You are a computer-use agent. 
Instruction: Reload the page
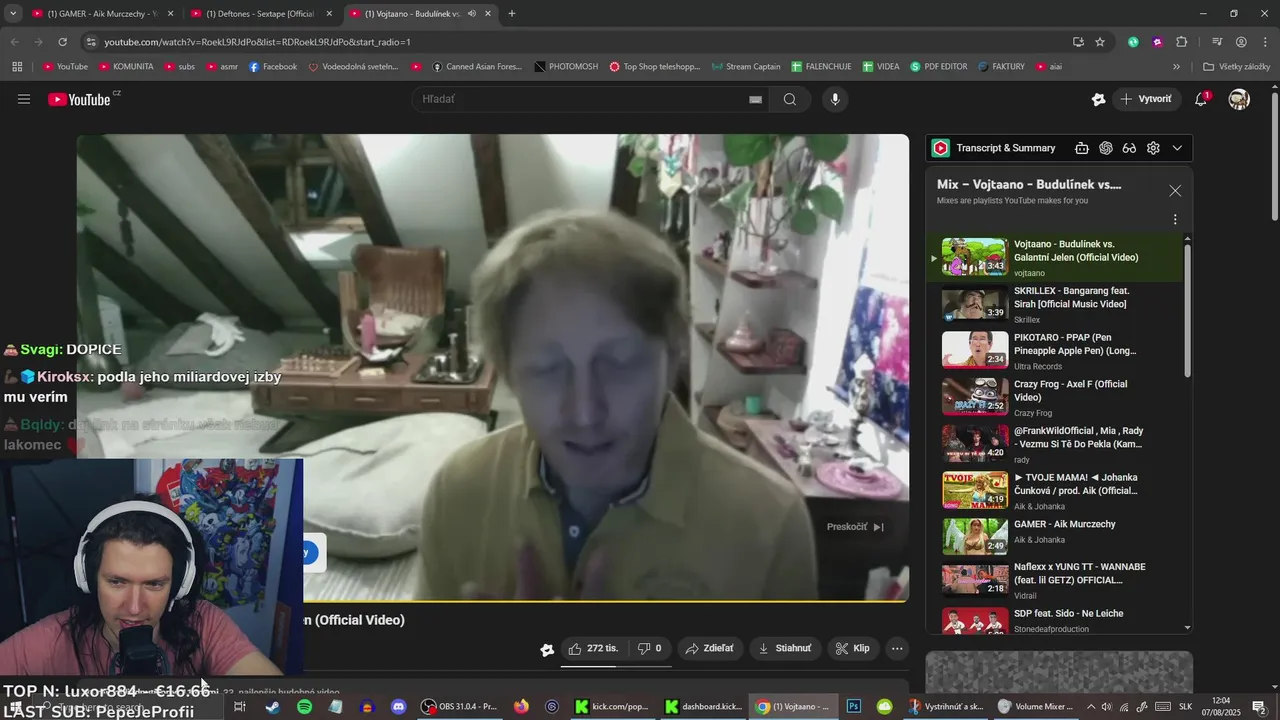pos(62,42)
